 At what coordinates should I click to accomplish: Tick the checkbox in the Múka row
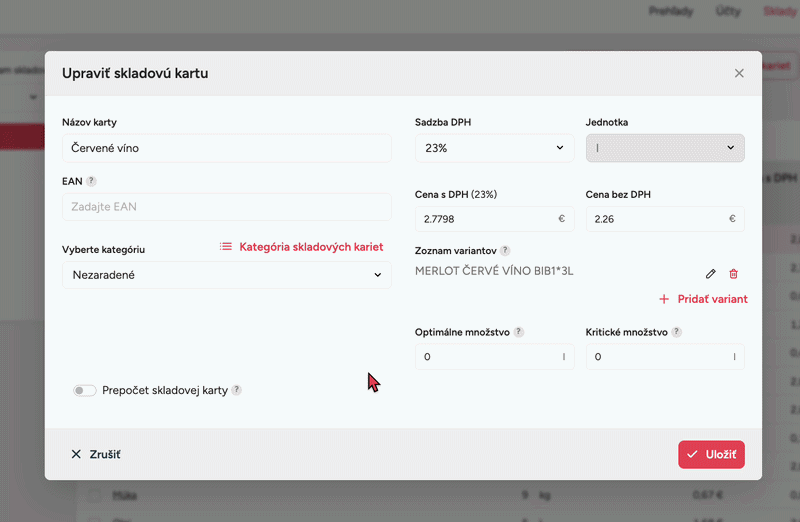[x=94, y=495]
